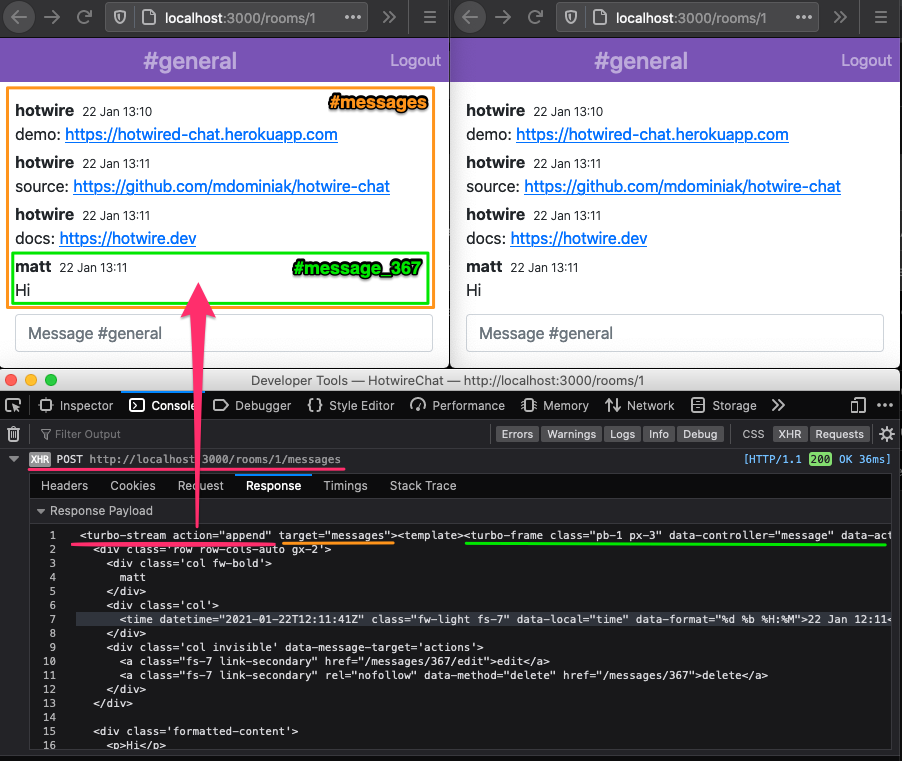
Task: Go back in the right browser window
Action: [x=470, y=17]
